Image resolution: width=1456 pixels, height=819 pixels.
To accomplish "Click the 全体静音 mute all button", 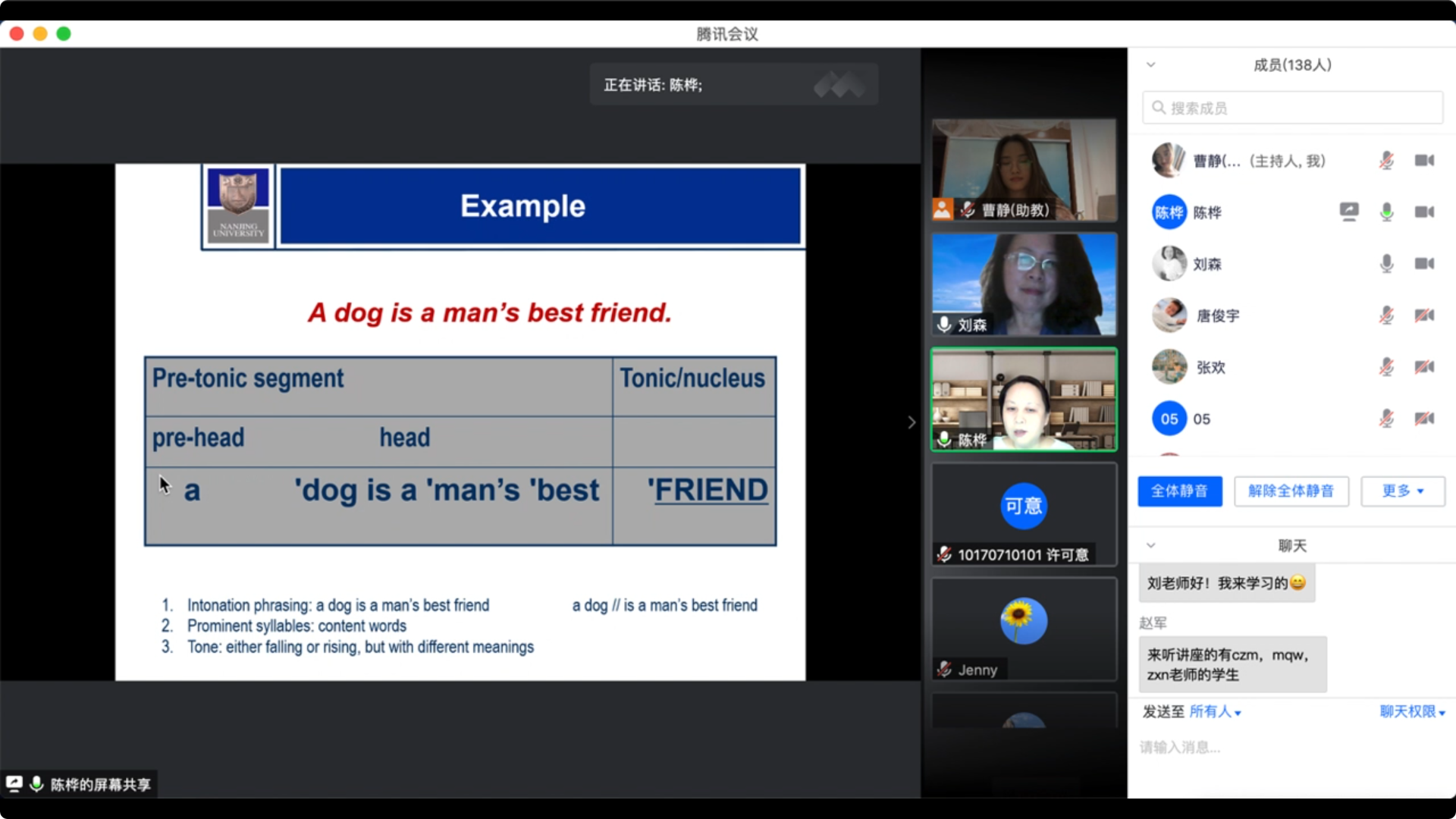I will point(1179,491).
